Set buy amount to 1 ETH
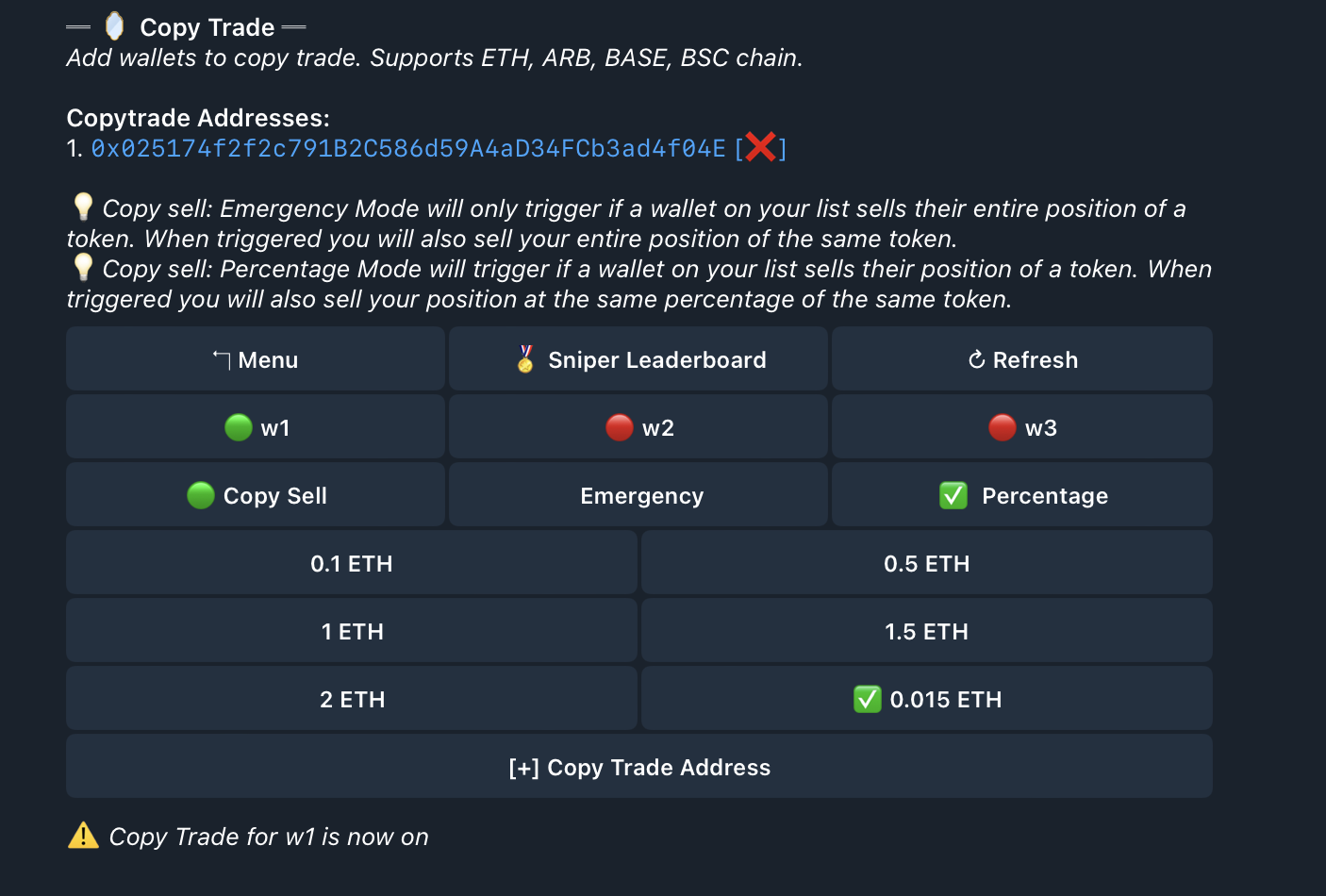 click(351, 631)
